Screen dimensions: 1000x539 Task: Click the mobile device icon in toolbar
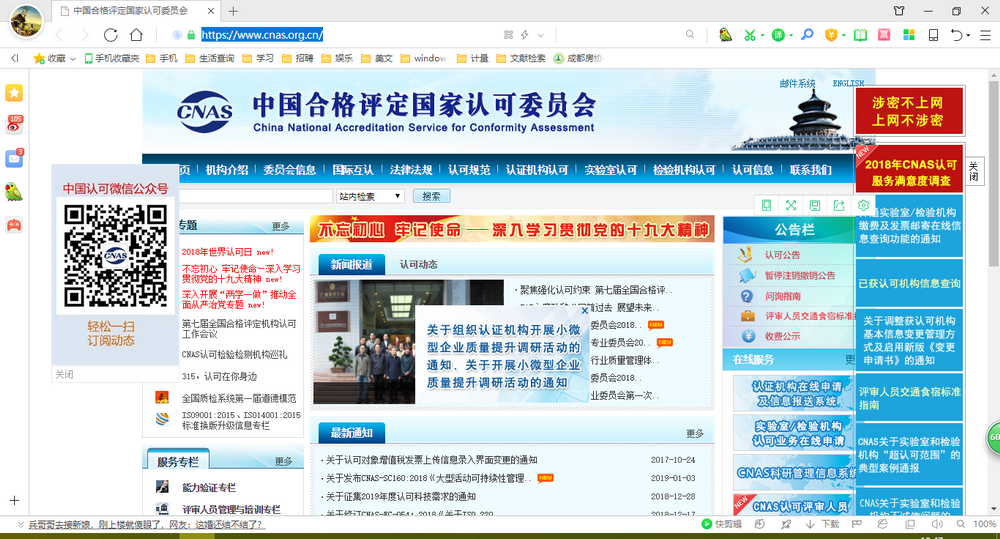click(933, 35)
